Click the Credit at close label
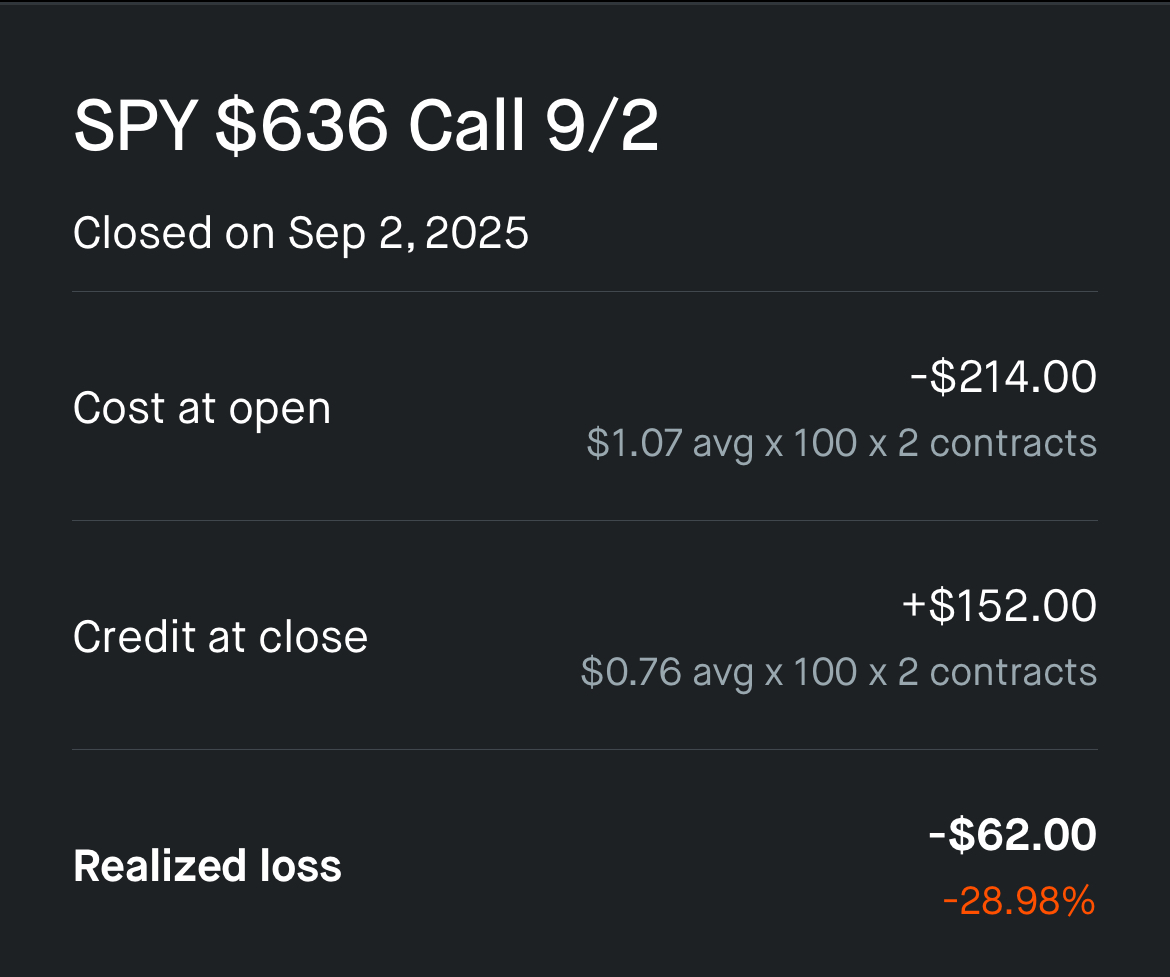Viewport: 1170px width, 977px height. tap(221, 637)
